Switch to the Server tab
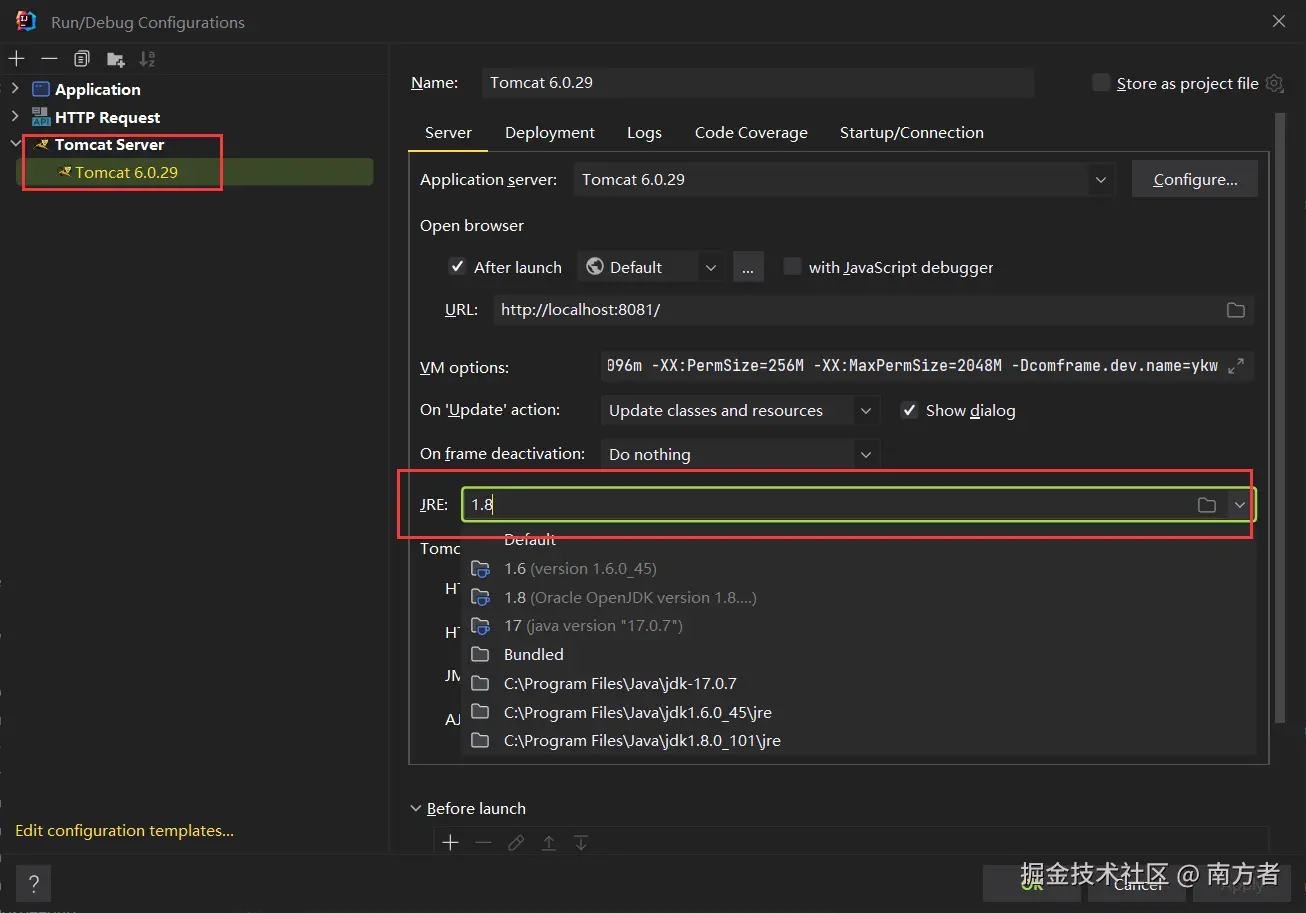Image resolution: width=1306 pixels, height=913 pixels. tap(448, 132)
